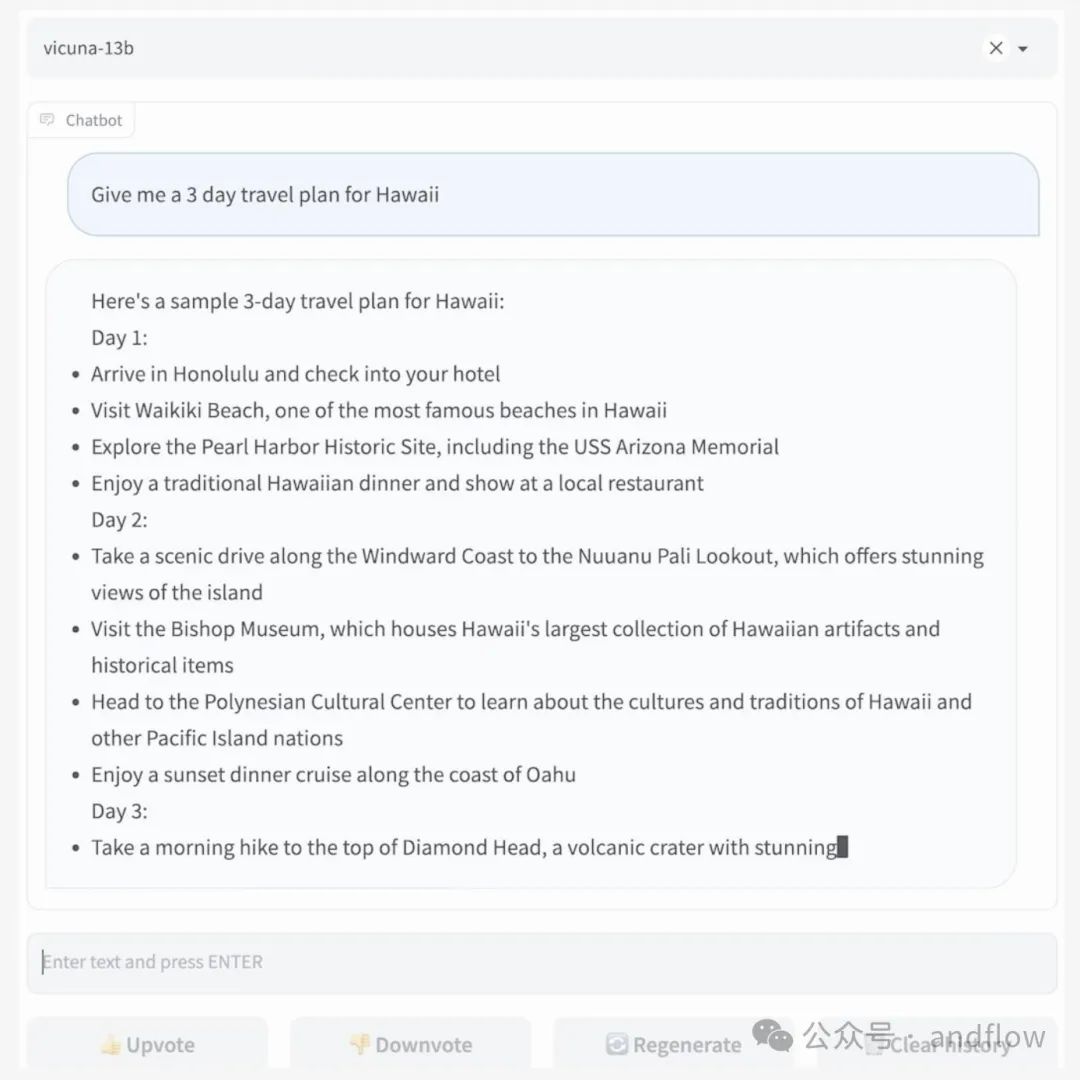Viewport: 1080px width, 1080px height.
Task: Click the Pearl Harbor Historic Site bullet line
Action: [x=435, y=446]
